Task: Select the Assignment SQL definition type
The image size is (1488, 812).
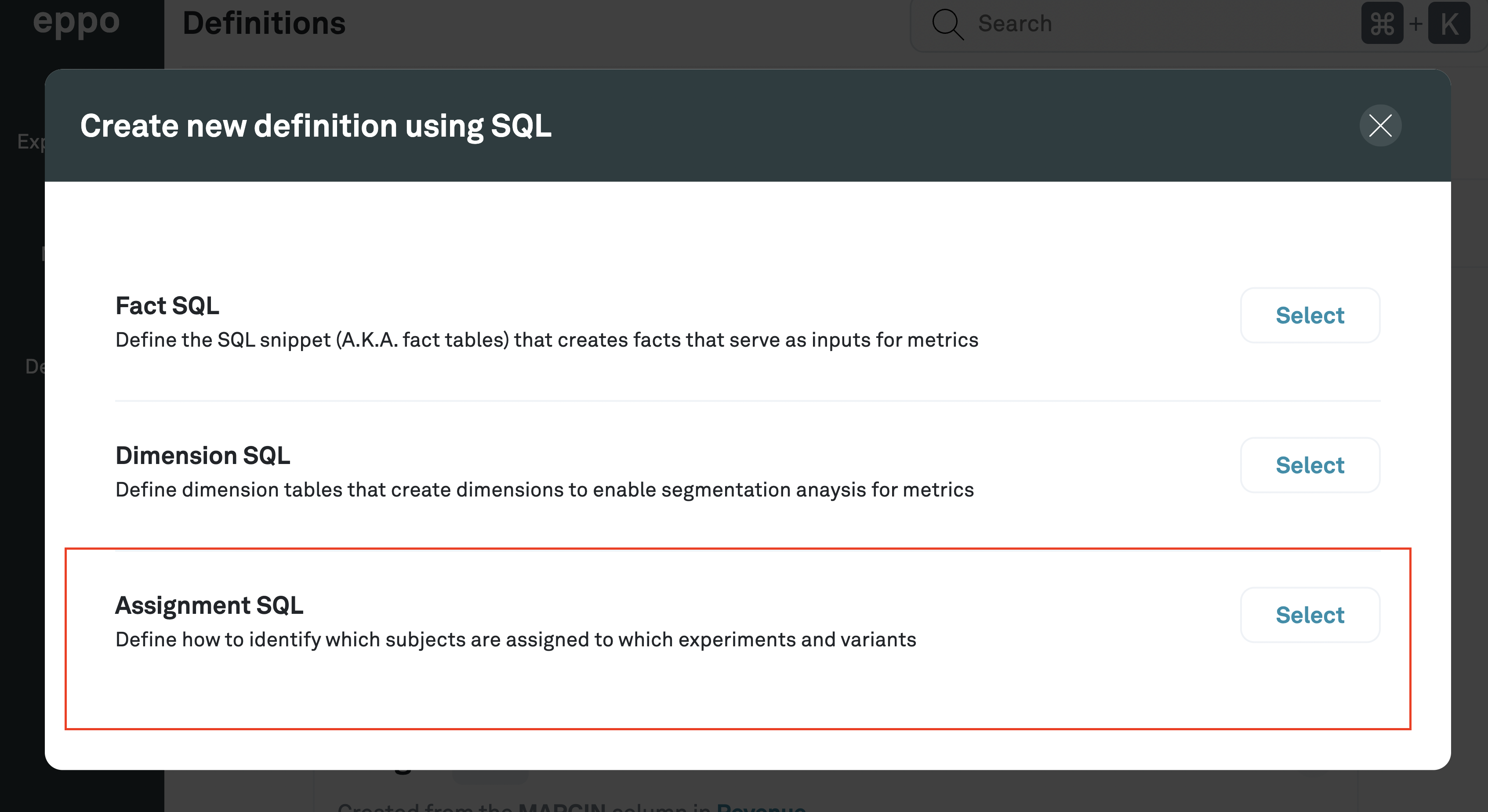Action: pyautogui.click(x=1310, y=615)
